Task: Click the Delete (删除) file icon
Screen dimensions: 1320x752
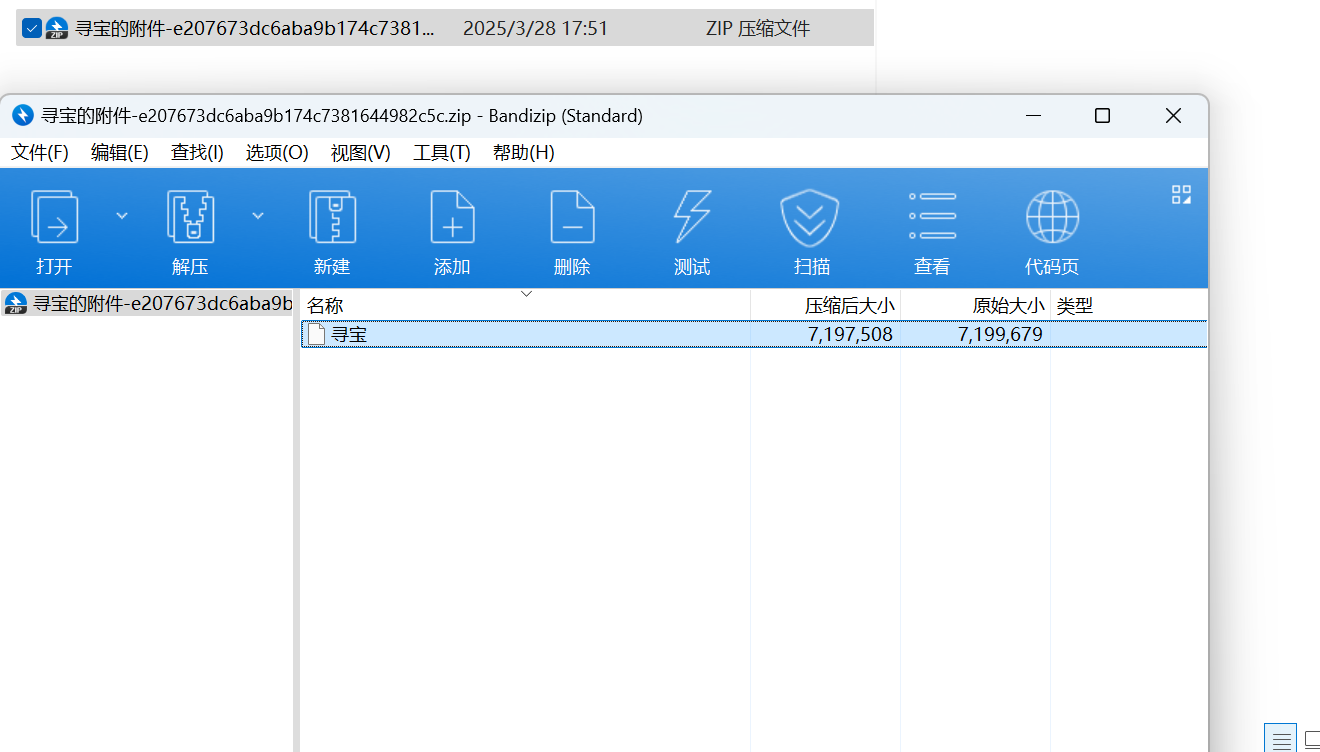Action: [x=572, y=217]
